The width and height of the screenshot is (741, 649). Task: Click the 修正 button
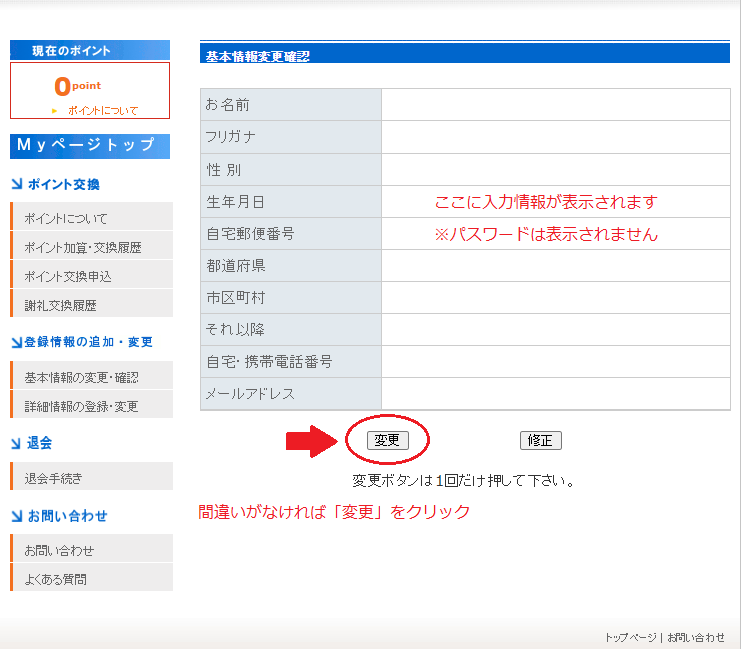coord(540,441)
